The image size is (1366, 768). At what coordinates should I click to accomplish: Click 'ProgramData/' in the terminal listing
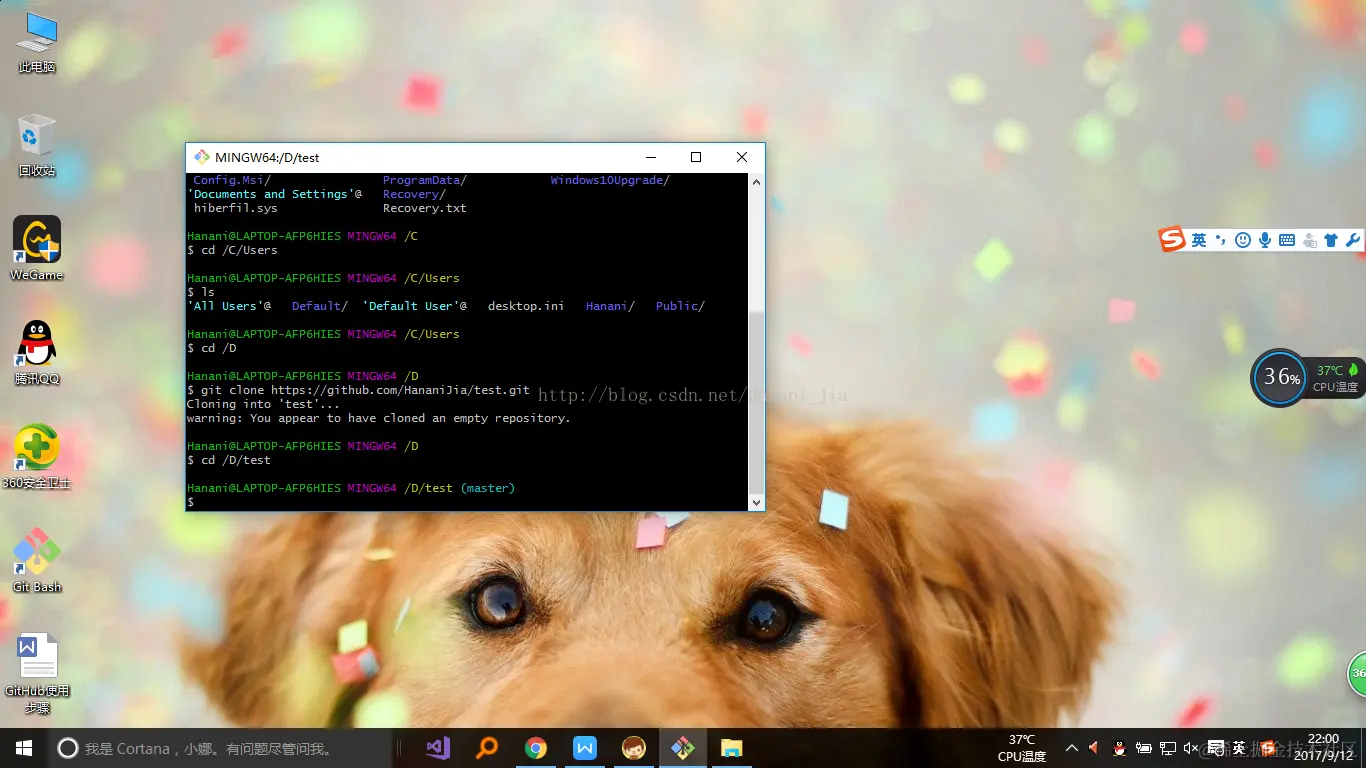pyautogui.click(x=425, y=180)
